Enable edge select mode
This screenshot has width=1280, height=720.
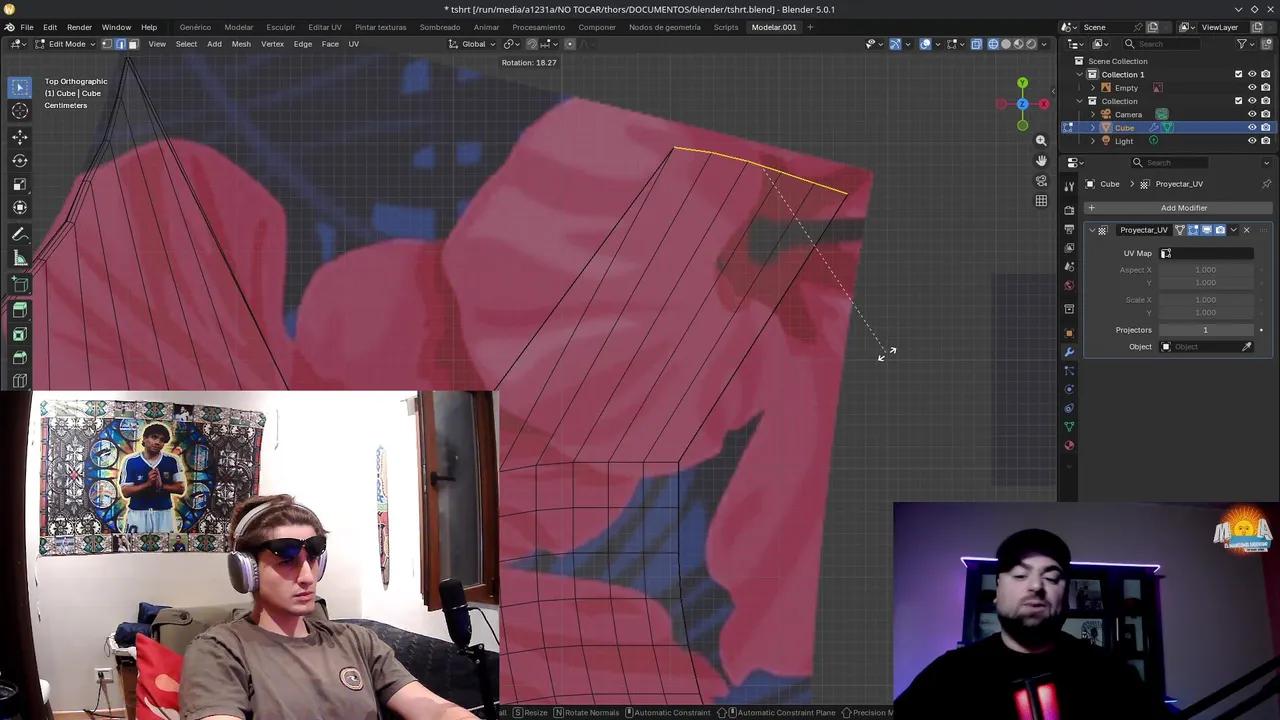(120, 44)
